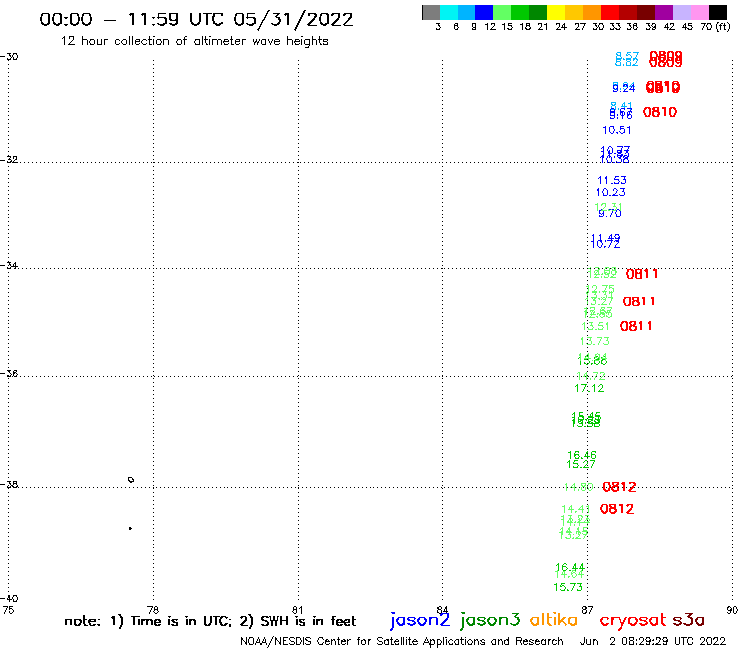Click the 81 longitude axis label
Image resolution: width=740 pixels, height=650 pixels.
[298, 610]
